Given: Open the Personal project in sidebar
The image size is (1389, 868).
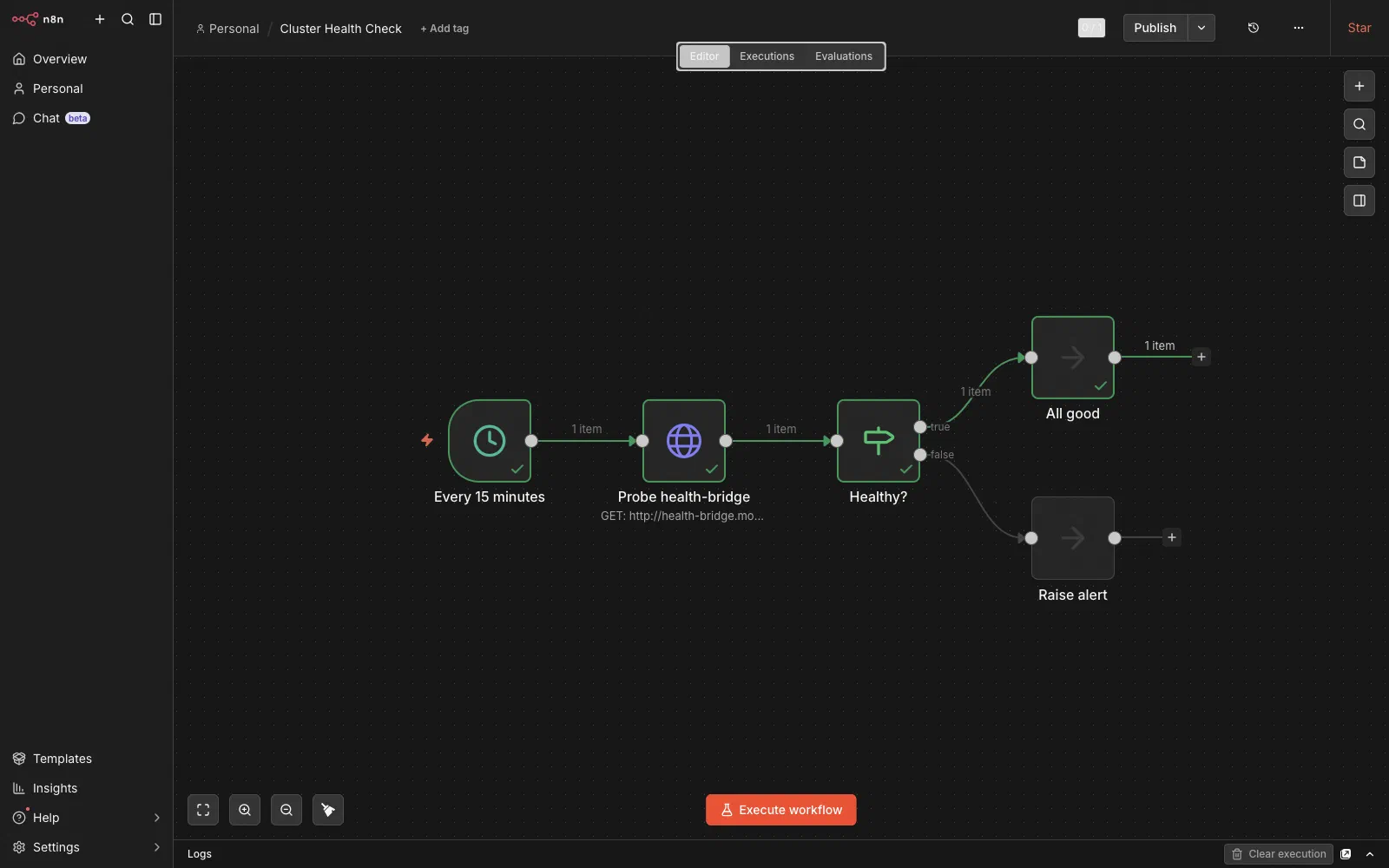Looking at the screenshot, I should coord(86,89).
